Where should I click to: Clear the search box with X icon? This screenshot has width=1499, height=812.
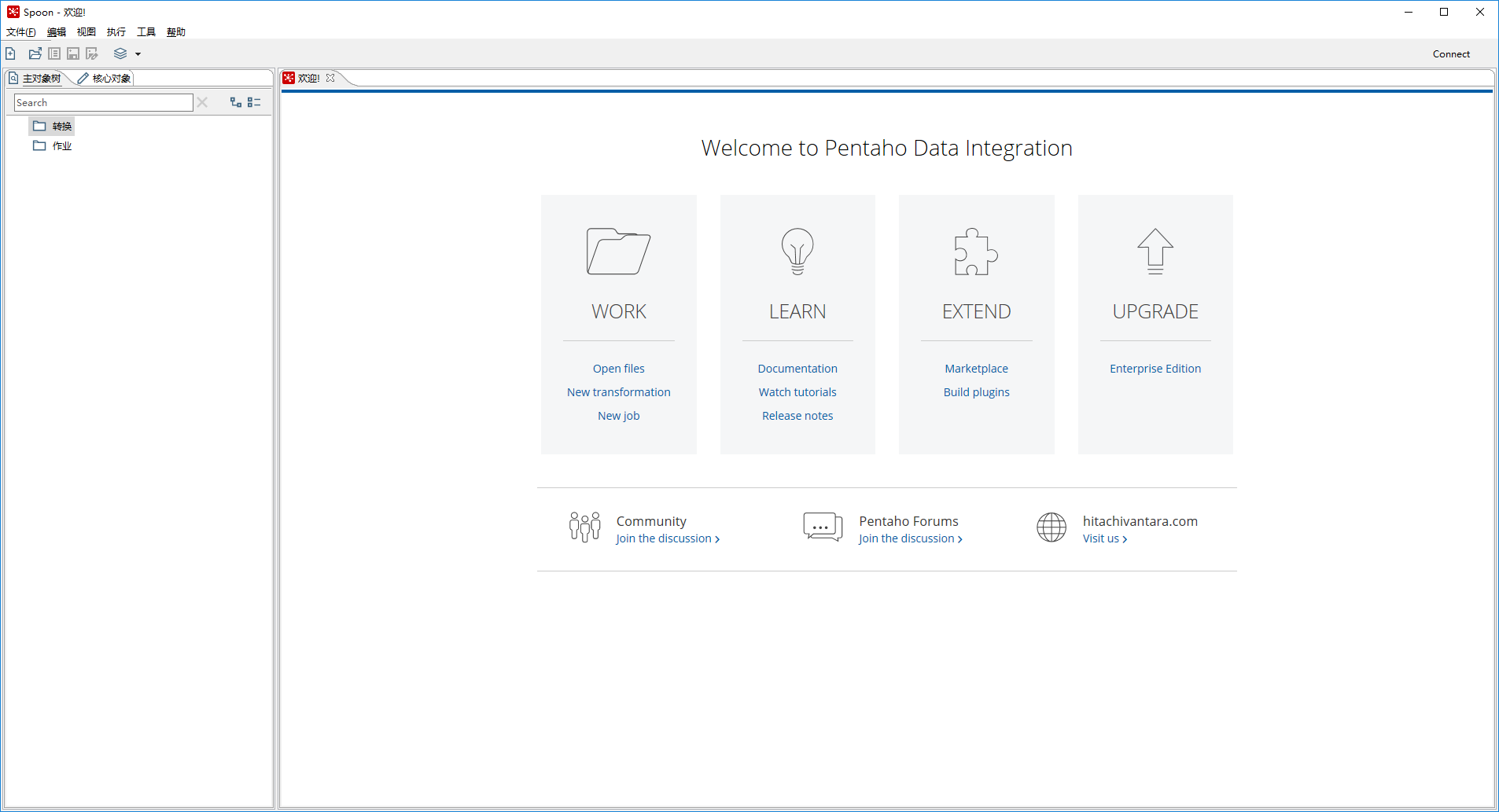tap(202, 102)
